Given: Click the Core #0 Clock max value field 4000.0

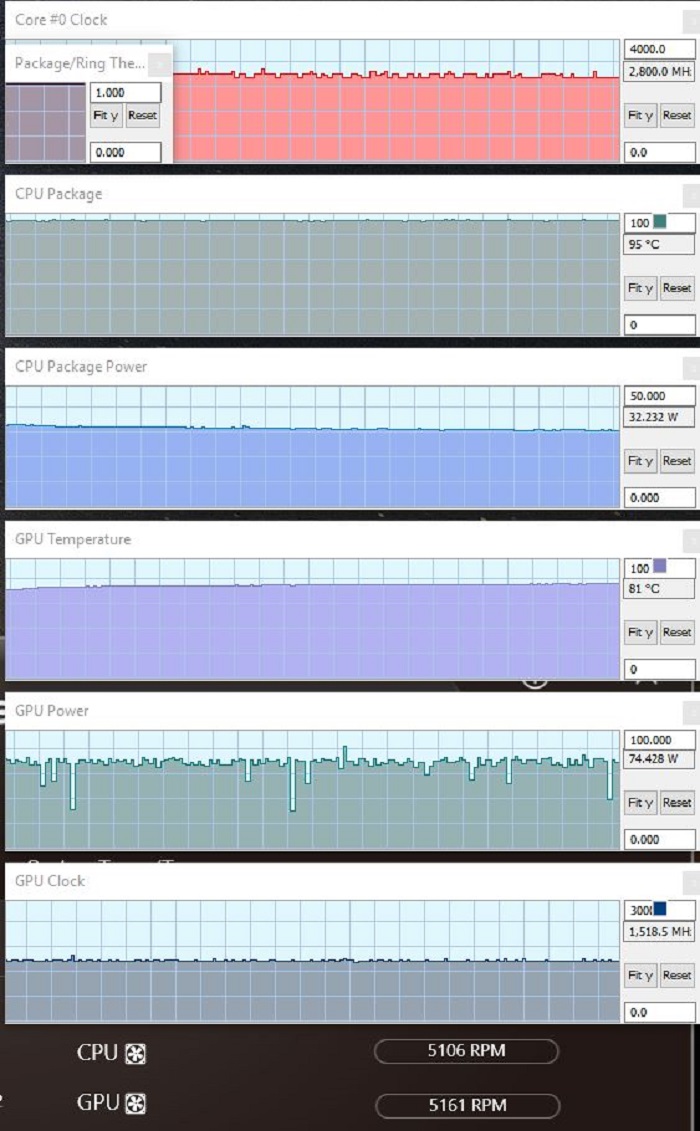Looking at the screenshot, I should point(660,49).
